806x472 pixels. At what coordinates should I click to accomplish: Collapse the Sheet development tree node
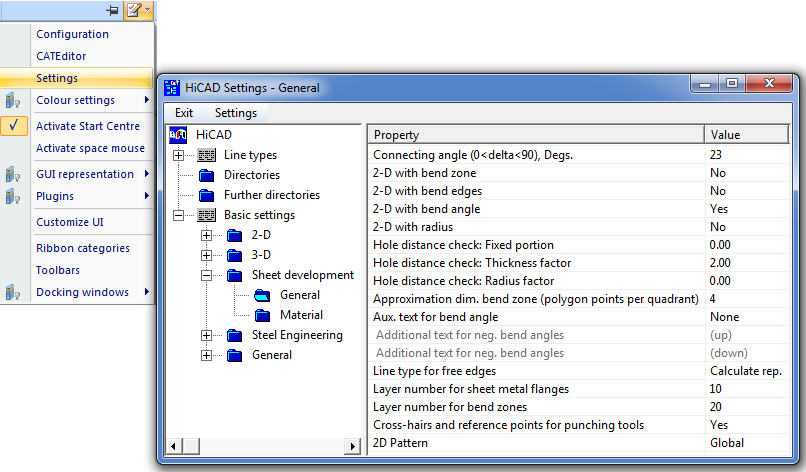[206, 276]
